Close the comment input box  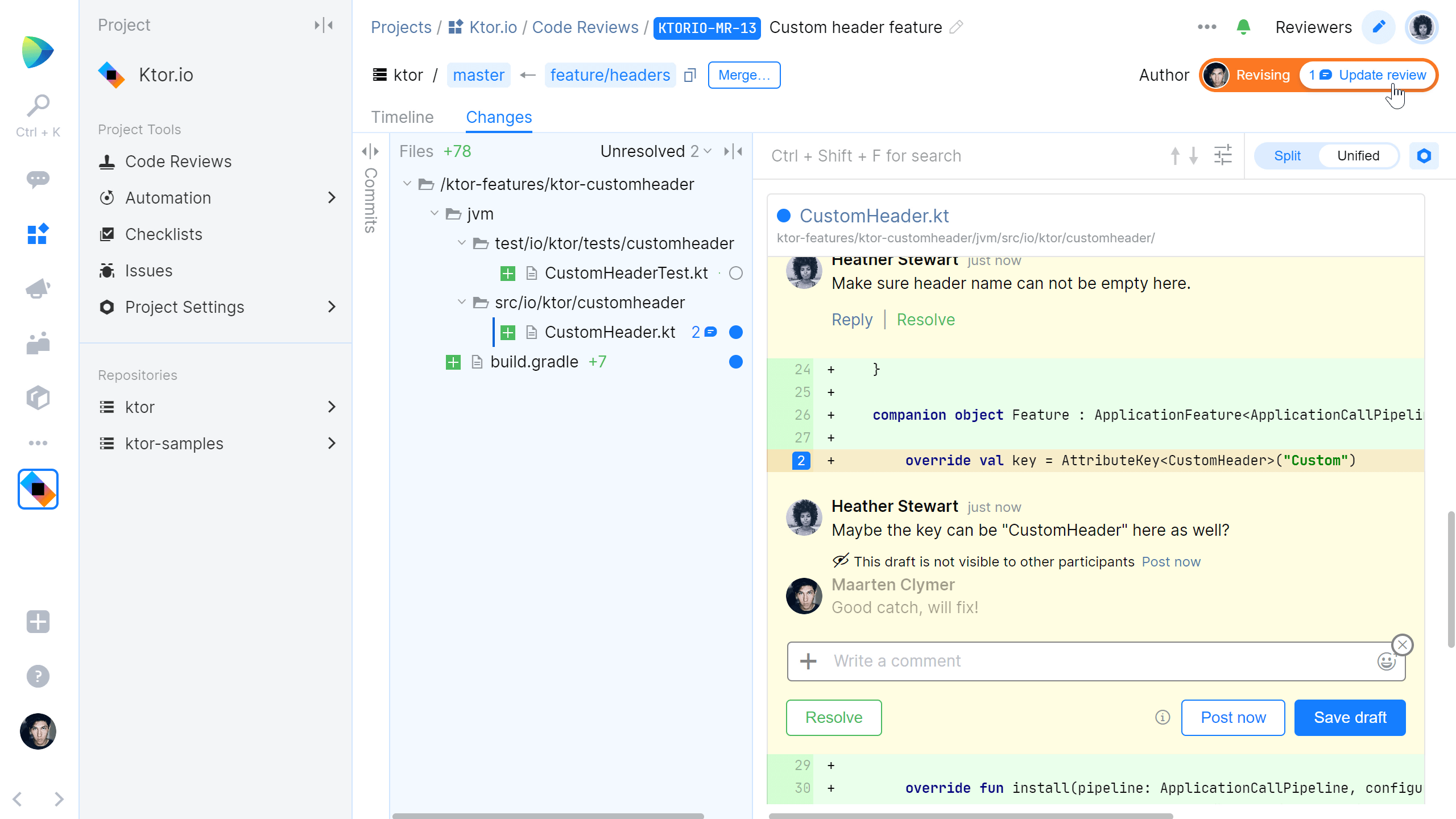point(1403,645)
